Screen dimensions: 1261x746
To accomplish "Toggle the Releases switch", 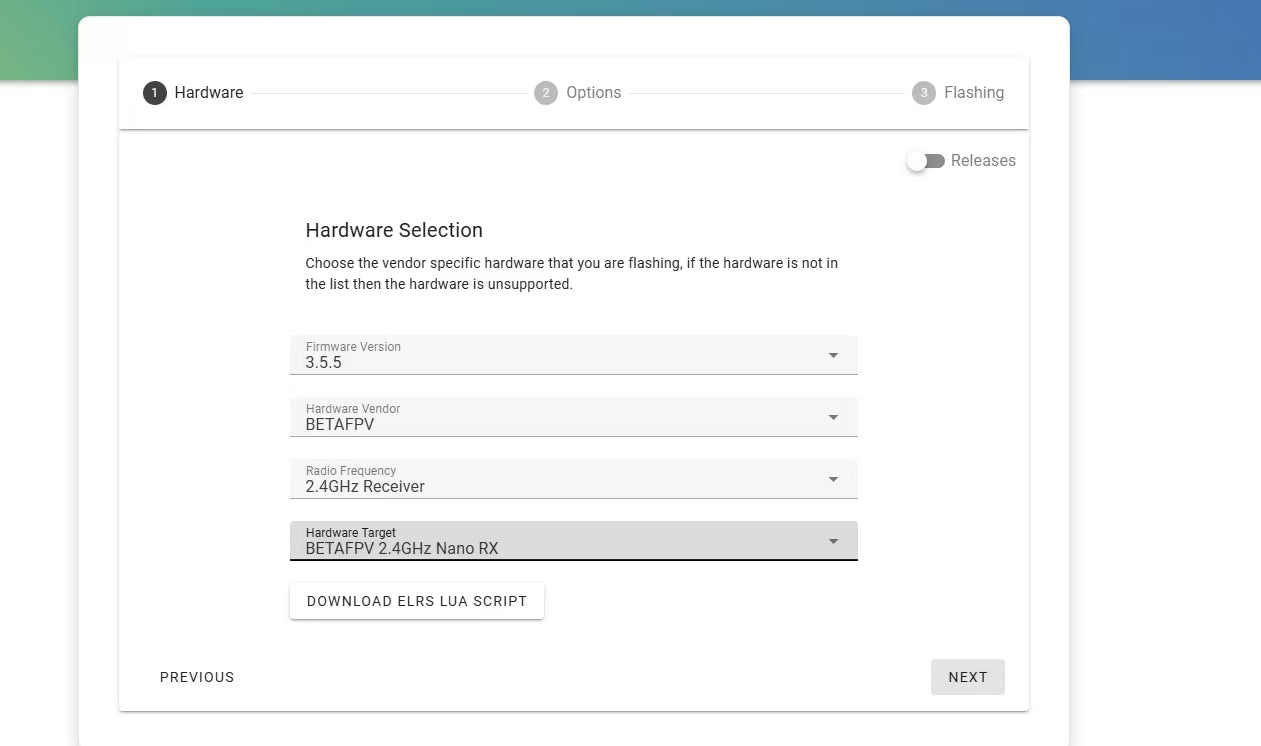I will click(x=925, y=161).
